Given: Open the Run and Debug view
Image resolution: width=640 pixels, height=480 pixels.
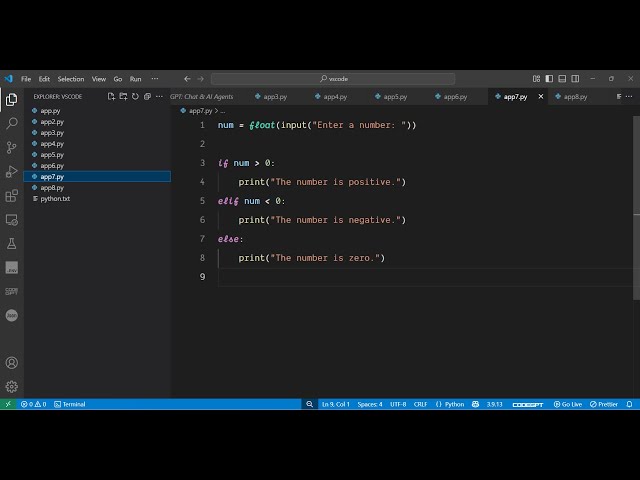Looking at the screenshot, I should click(x=11, y=171).
